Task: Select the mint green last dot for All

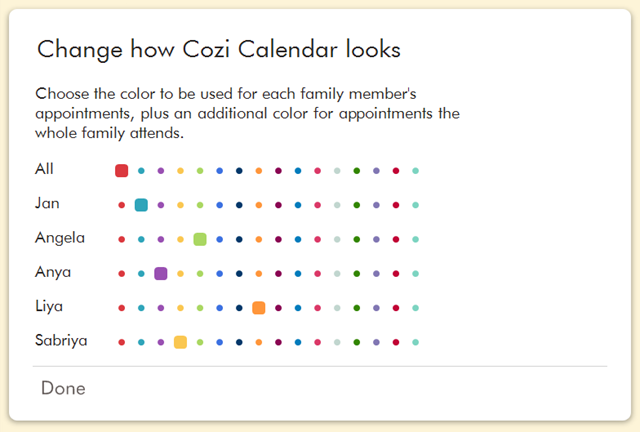Action: (x=416, y=171)
